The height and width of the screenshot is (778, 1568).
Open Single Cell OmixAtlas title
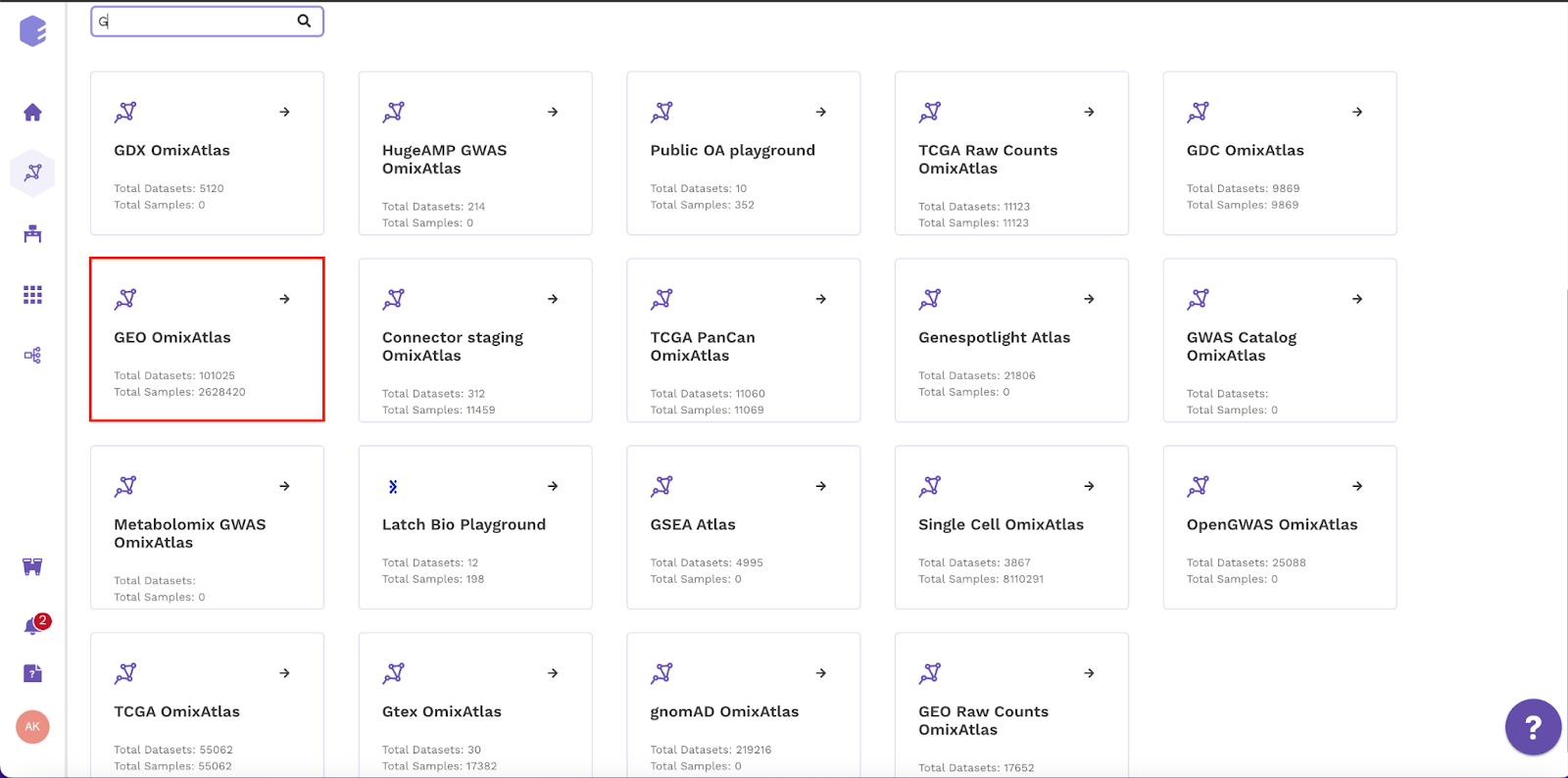[x=1001, y=524]
